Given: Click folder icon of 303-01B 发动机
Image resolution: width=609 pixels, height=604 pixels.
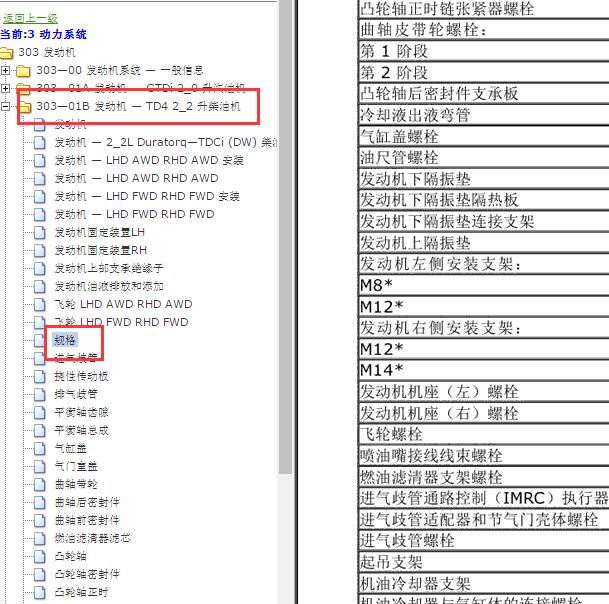Looking at the screenshot, I should (24, 106).
